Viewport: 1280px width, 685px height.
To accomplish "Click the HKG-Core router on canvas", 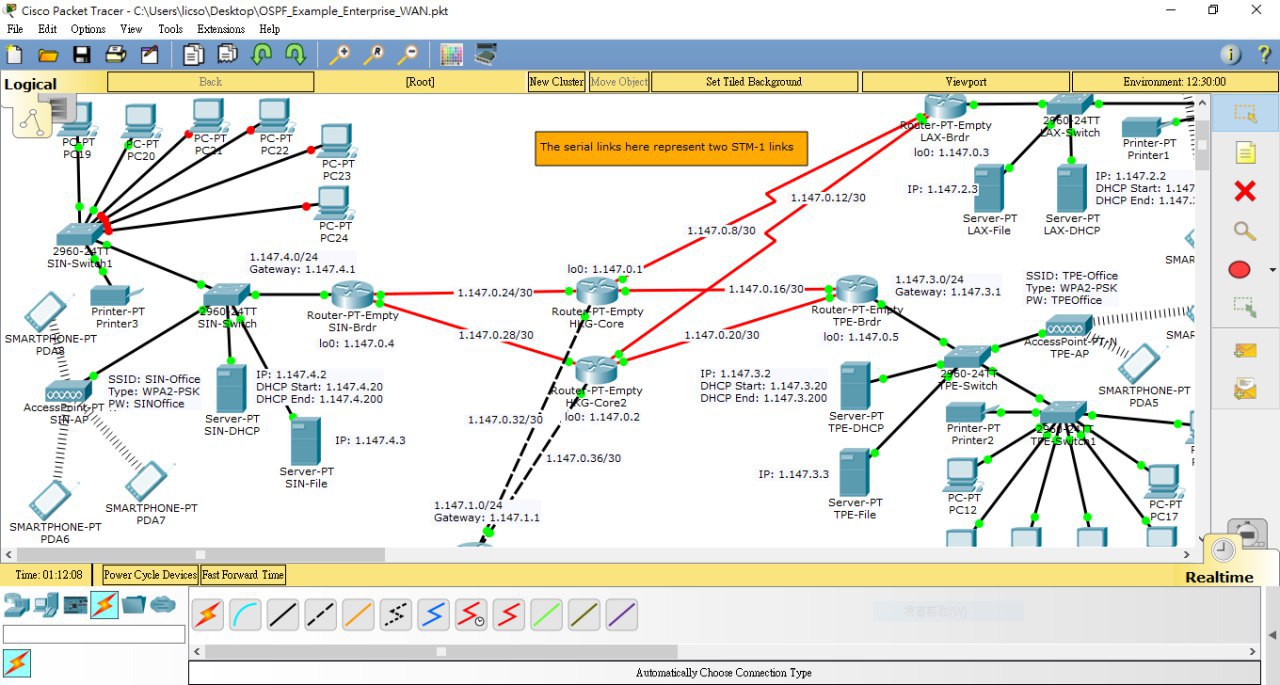I will click(598, 290).
